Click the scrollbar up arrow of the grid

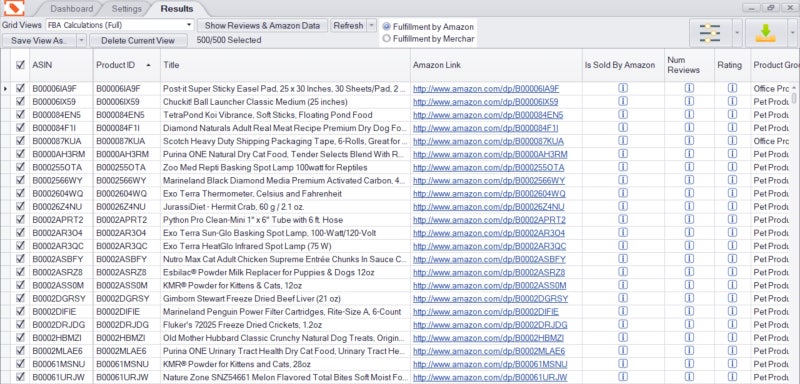click(793, 88)
